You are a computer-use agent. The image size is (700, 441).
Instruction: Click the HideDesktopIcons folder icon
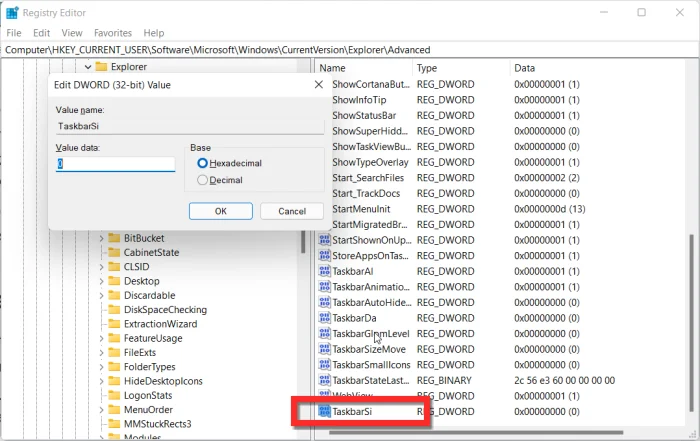pyautogui.click(x=114, y=381)
